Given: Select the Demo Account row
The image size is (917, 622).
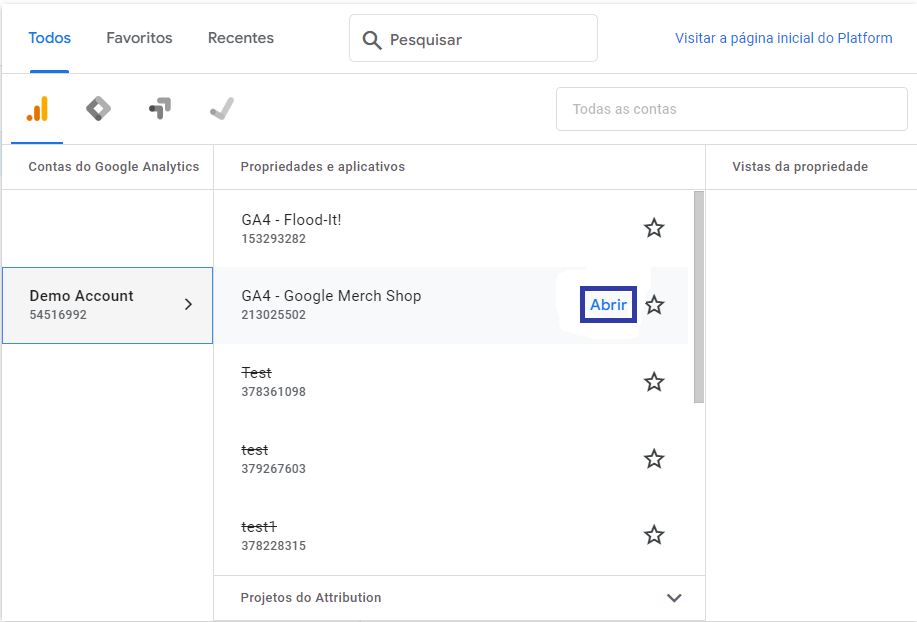Looking at the screenshot, I should pyautogui.click(x=108, y=305).
